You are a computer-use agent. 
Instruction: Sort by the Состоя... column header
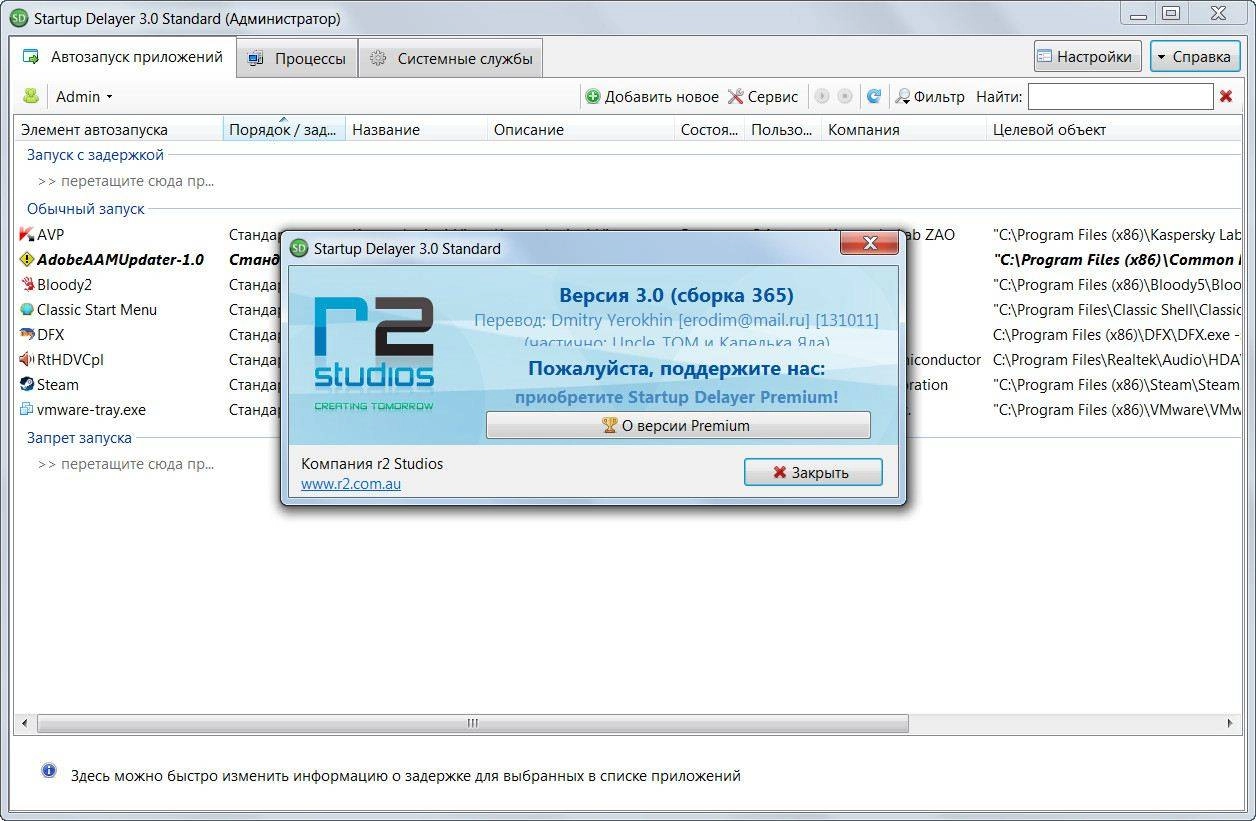click(709, 129)
